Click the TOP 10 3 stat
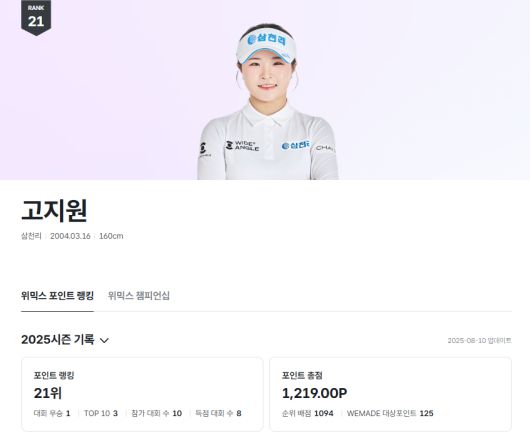530x448 pixels. coord(101,413)
